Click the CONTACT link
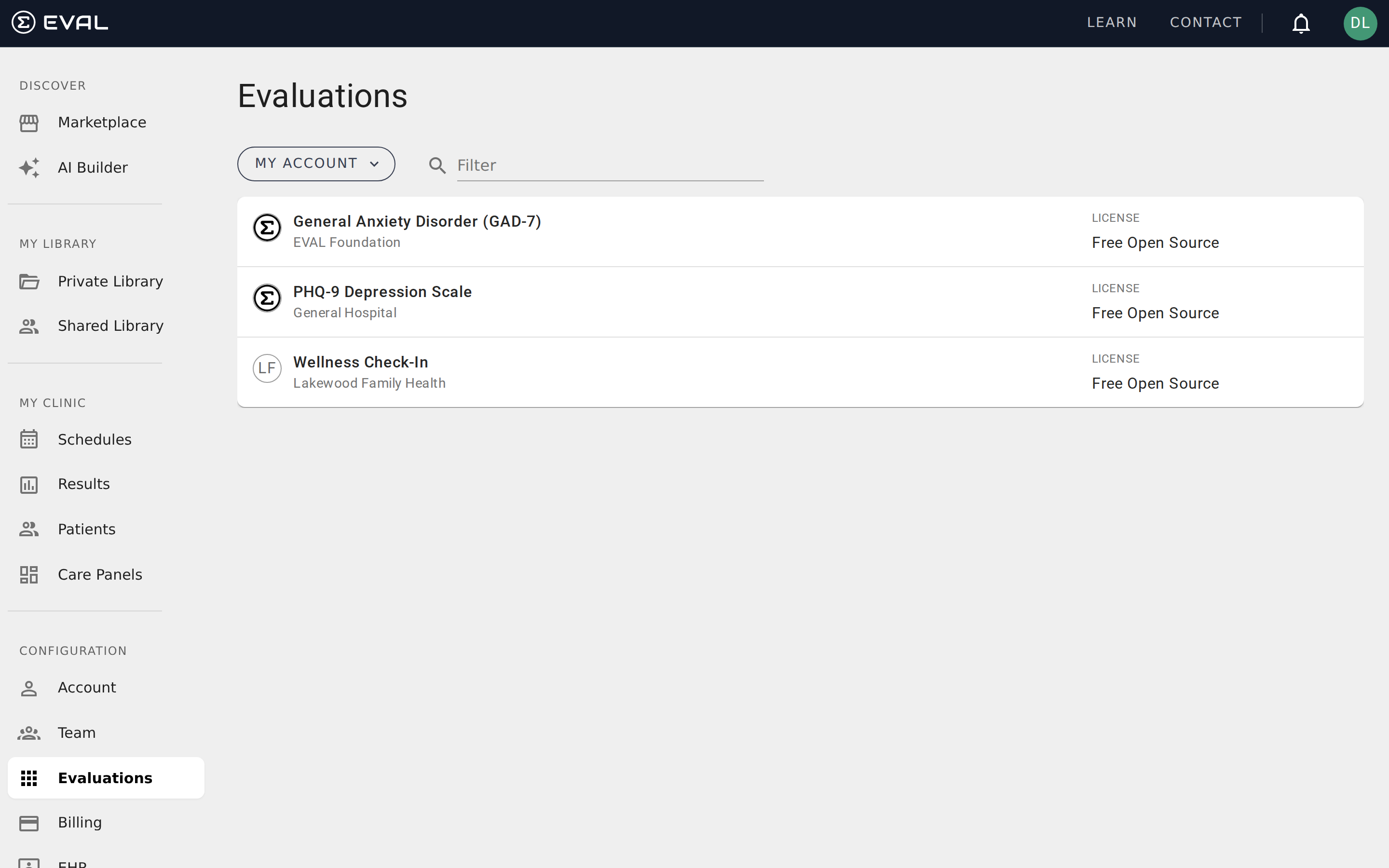 point(1205,22)
